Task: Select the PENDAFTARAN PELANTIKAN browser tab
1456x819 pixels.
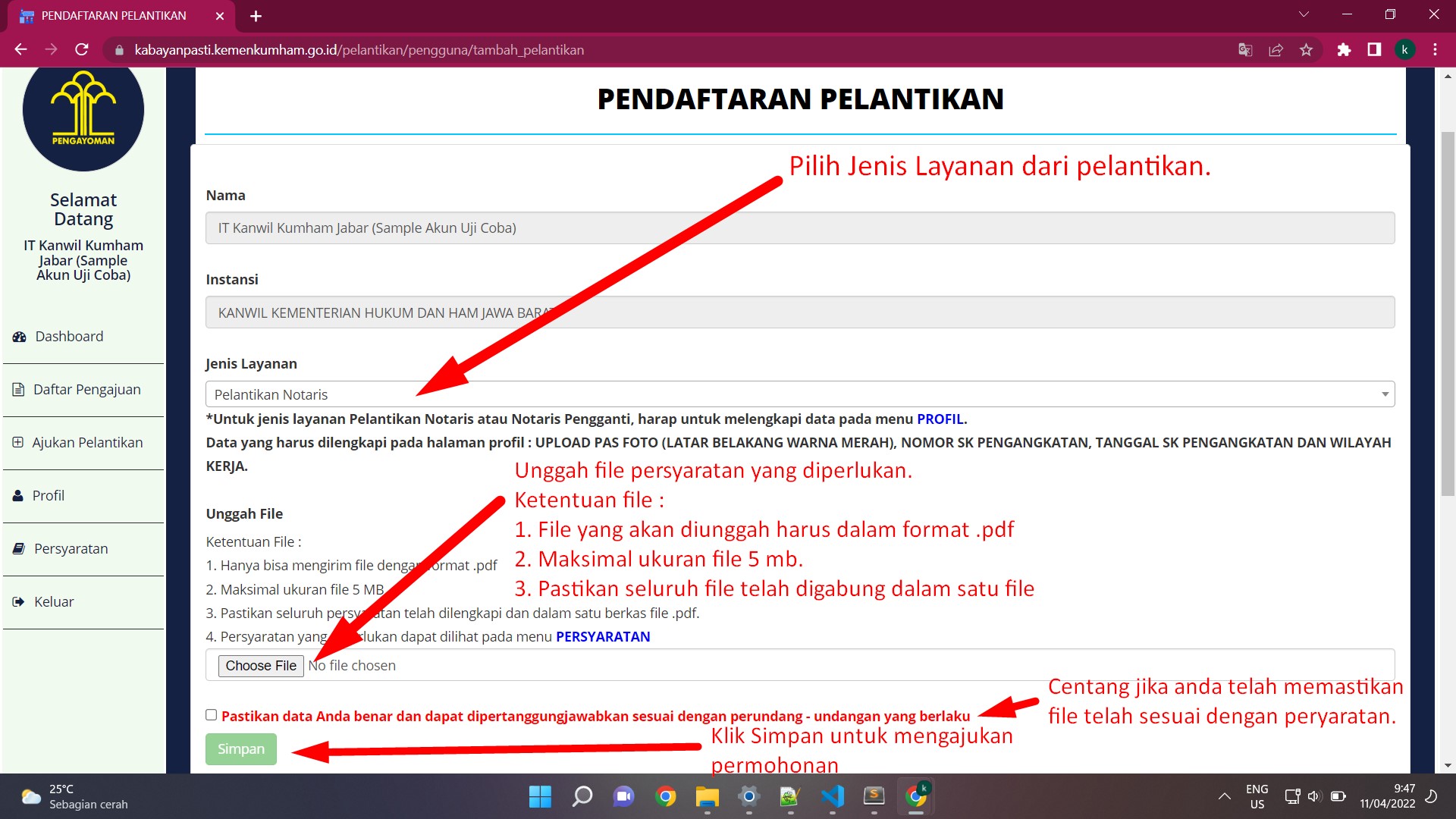Action: pyautogui.click(x=114, y=16)
